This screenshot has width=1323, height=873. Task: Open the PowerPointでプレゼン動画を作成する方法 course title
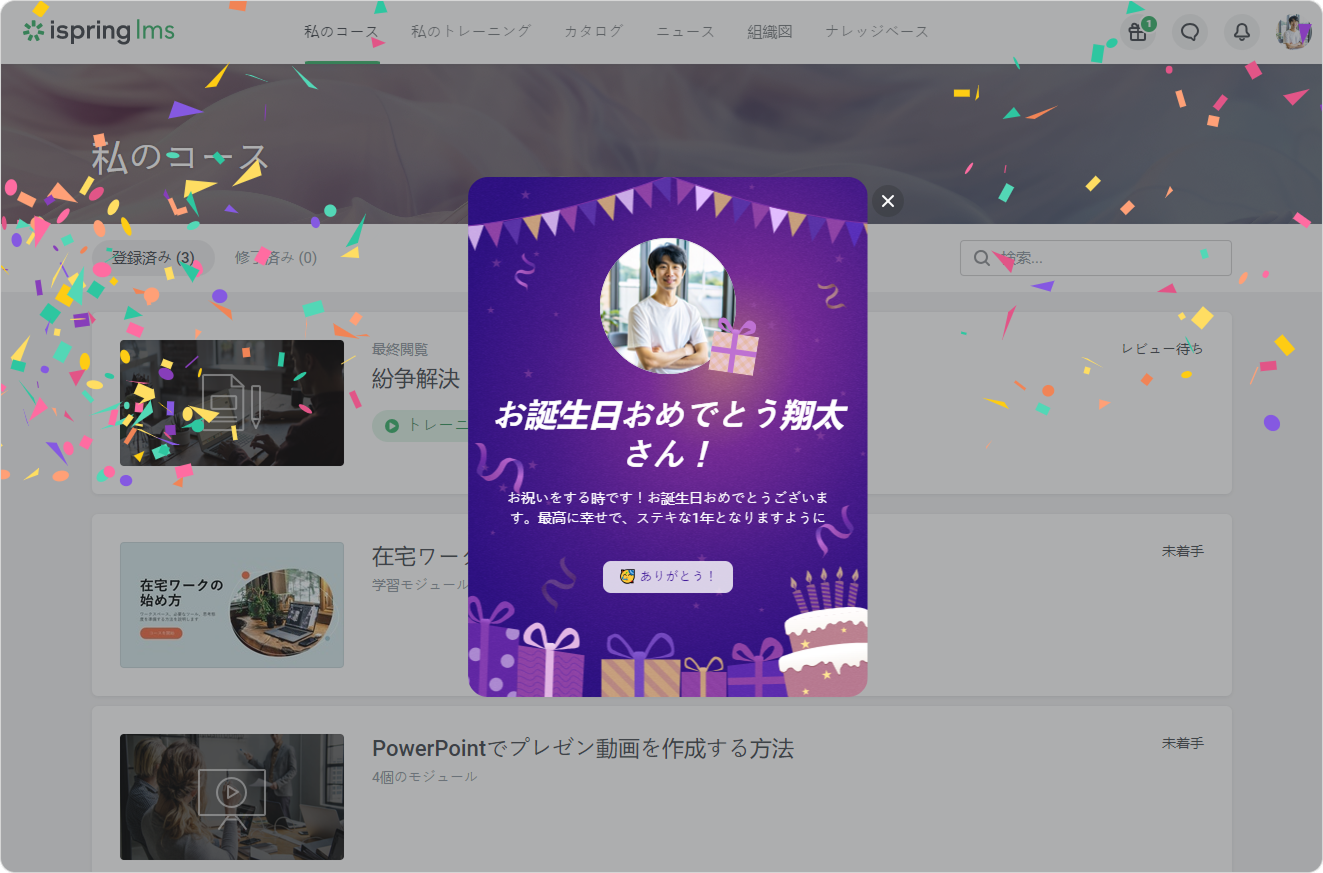click(x=583, y=749)
